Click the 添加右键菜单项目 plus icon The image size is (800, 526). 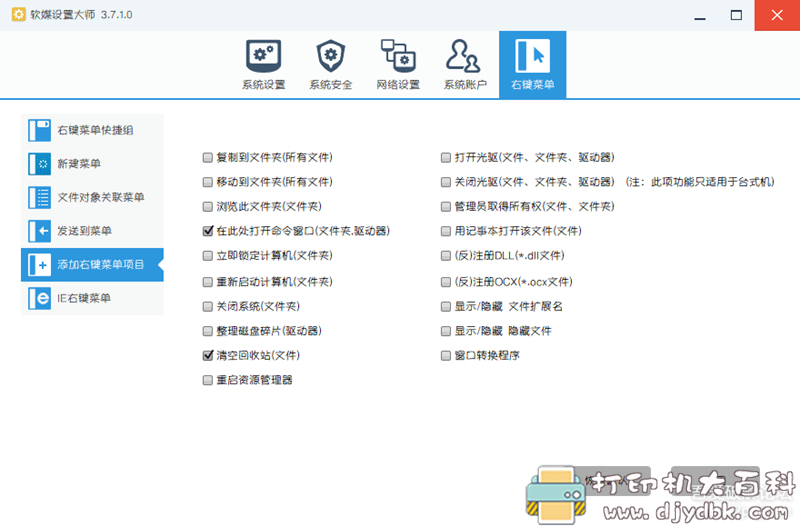(39, 265)
